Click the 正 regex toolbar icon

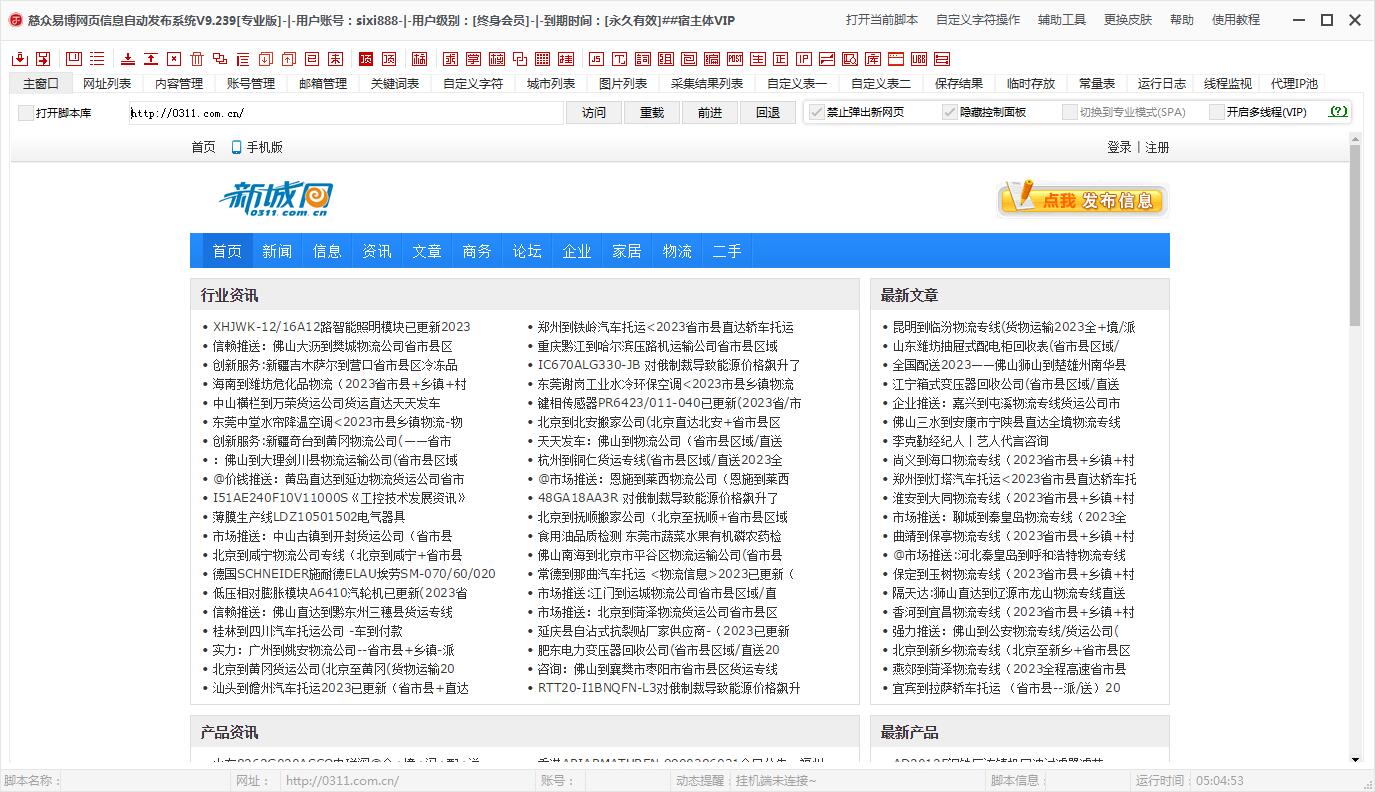781,59
